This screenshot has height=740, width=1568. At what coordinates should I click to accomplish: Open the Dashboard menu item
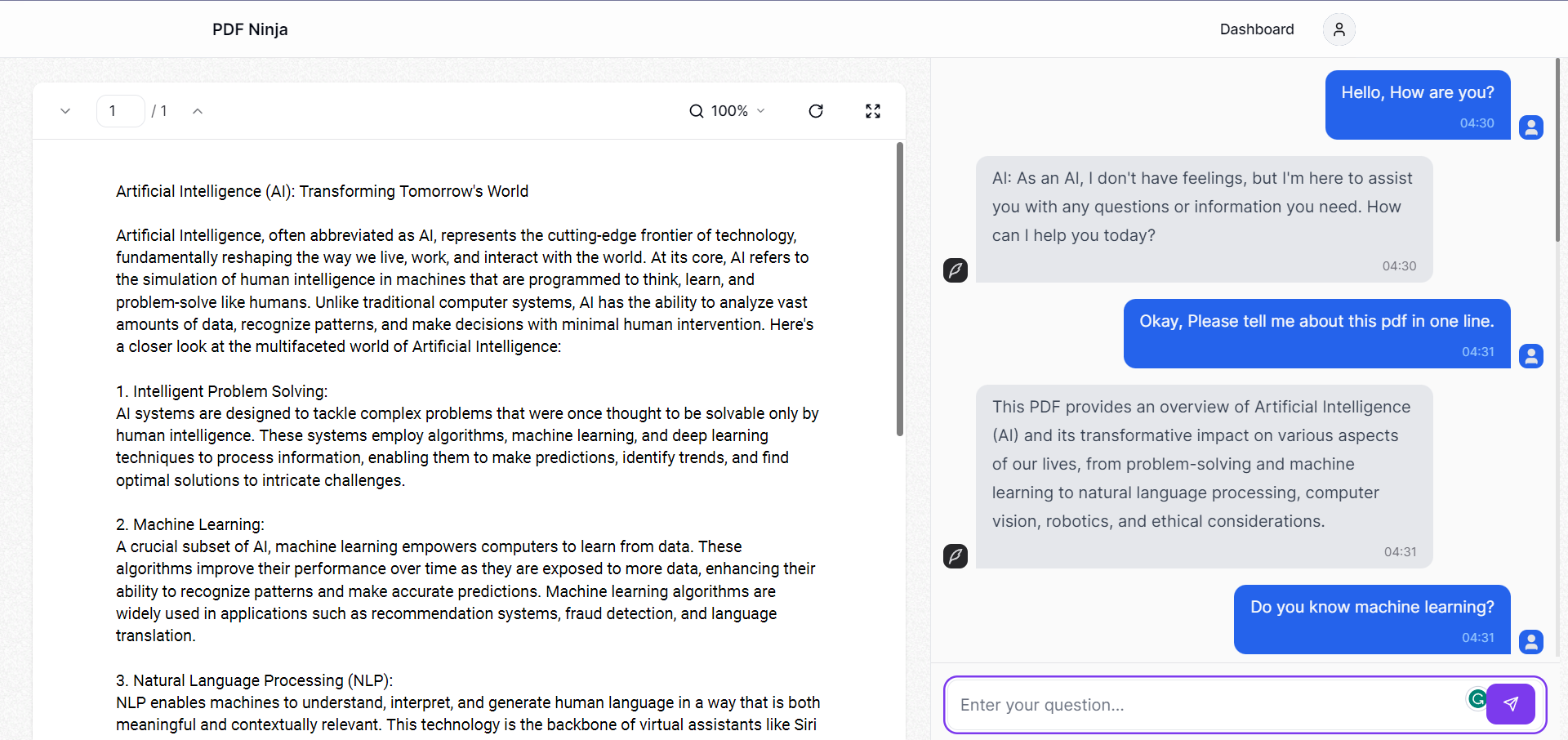click(1257, 29)
